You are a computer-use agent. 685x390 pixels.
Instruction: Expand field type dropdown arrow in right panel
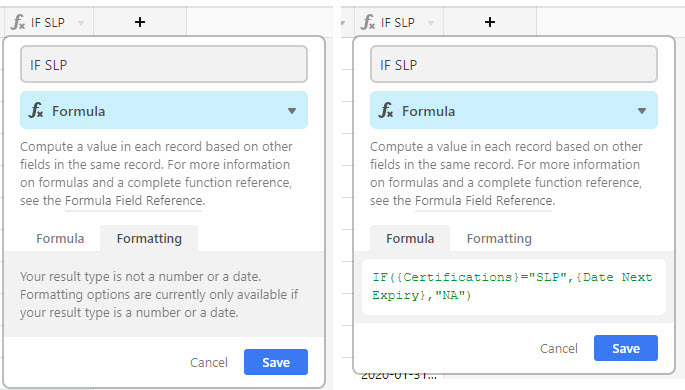[x=642, y=111]
